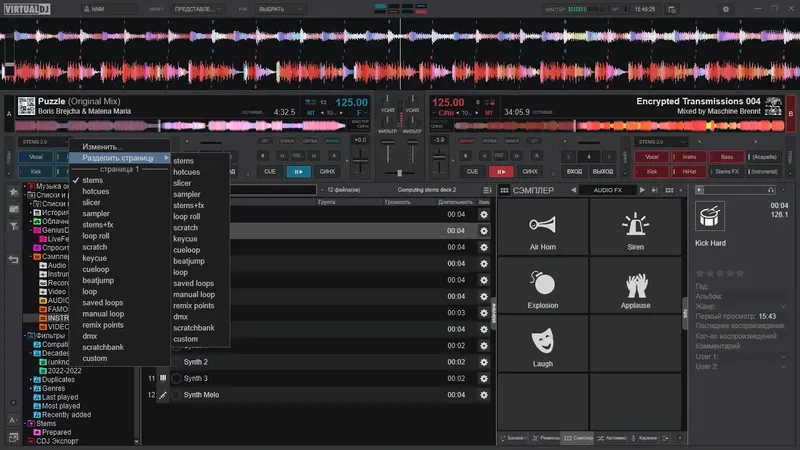Expand the User 2 field dropdown
The height and width of the screenshot is (450, 800).
784,366
